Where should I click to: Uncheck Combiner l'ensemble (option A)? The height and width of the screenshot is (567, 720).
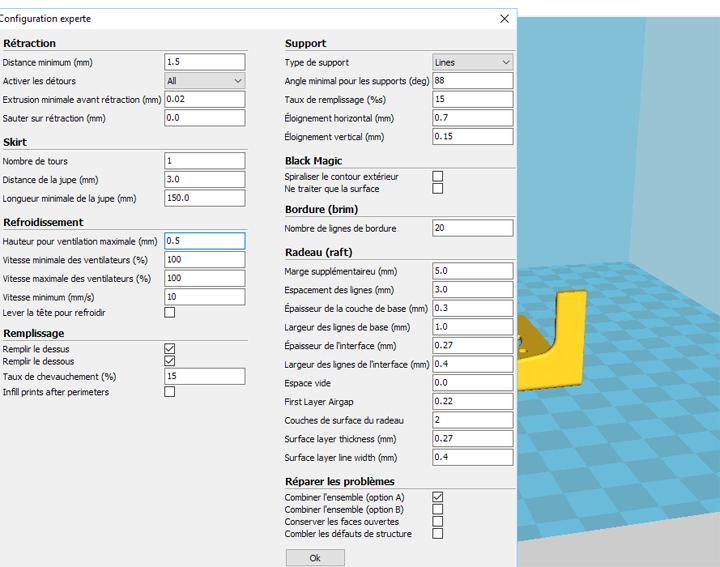click(438, 497)
